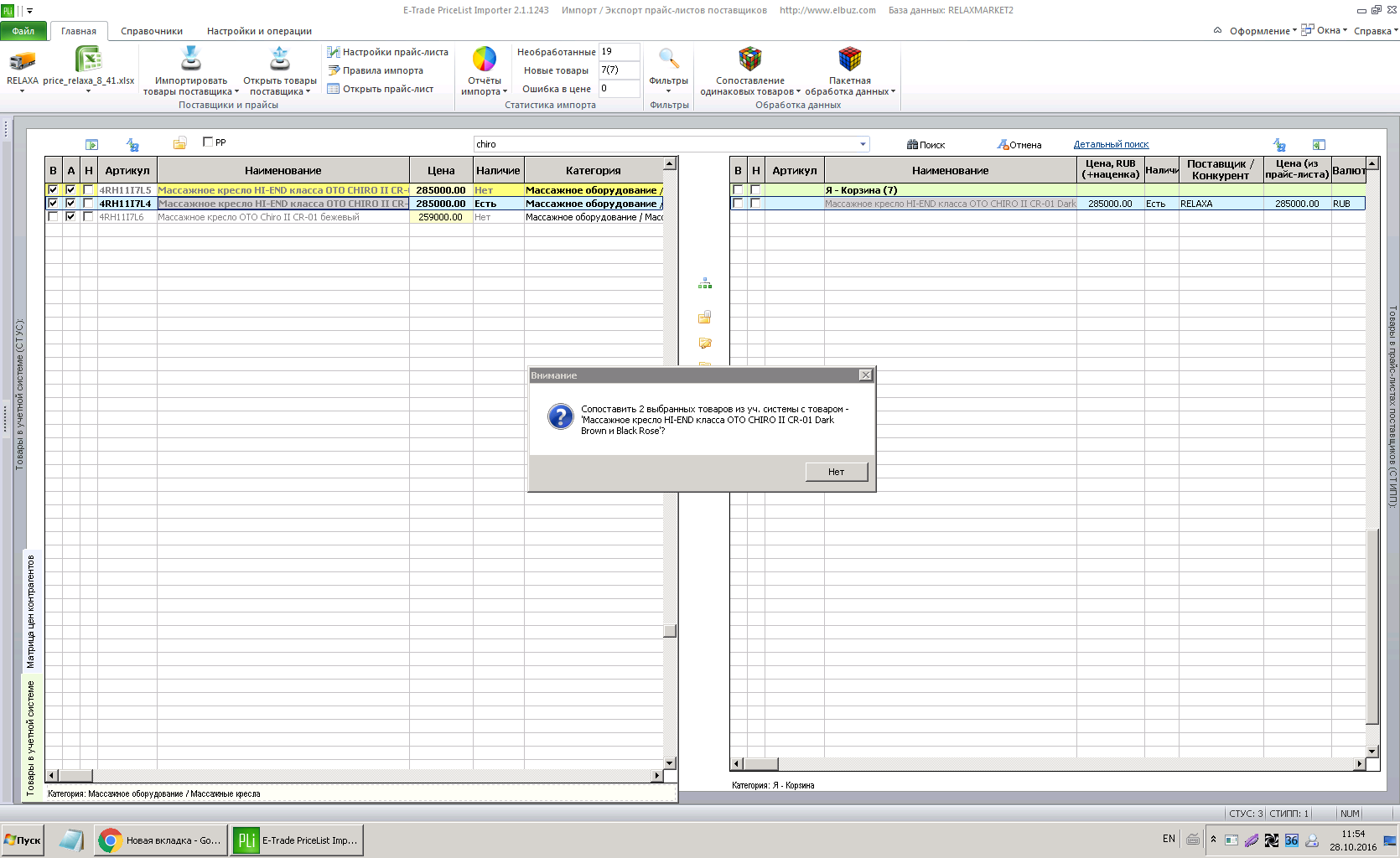Viewport: 1400px width, 858px height.
Task: Expand dropdown arrow under price_relaxa_8_41.xlsx
Action: point(88,91)
